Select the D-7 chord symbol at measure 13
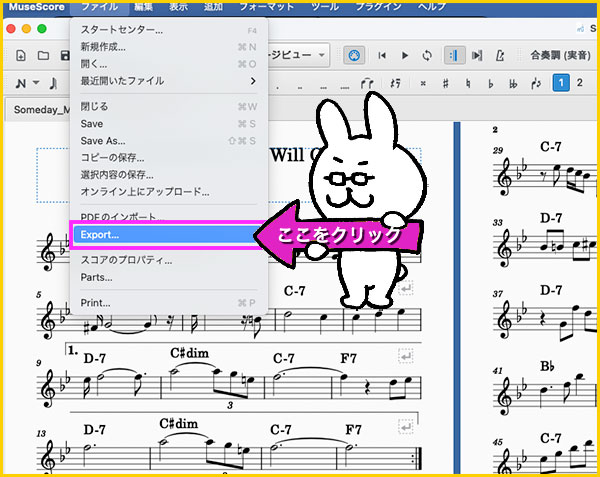 95,430
